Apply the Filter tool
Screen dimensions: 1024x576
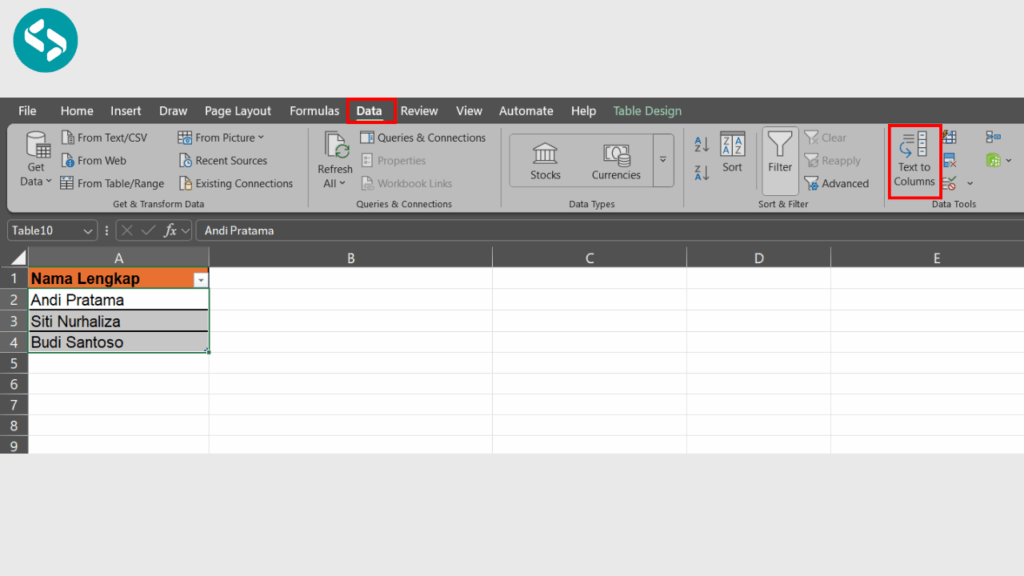pyautogui.click(x=780, y=160)
